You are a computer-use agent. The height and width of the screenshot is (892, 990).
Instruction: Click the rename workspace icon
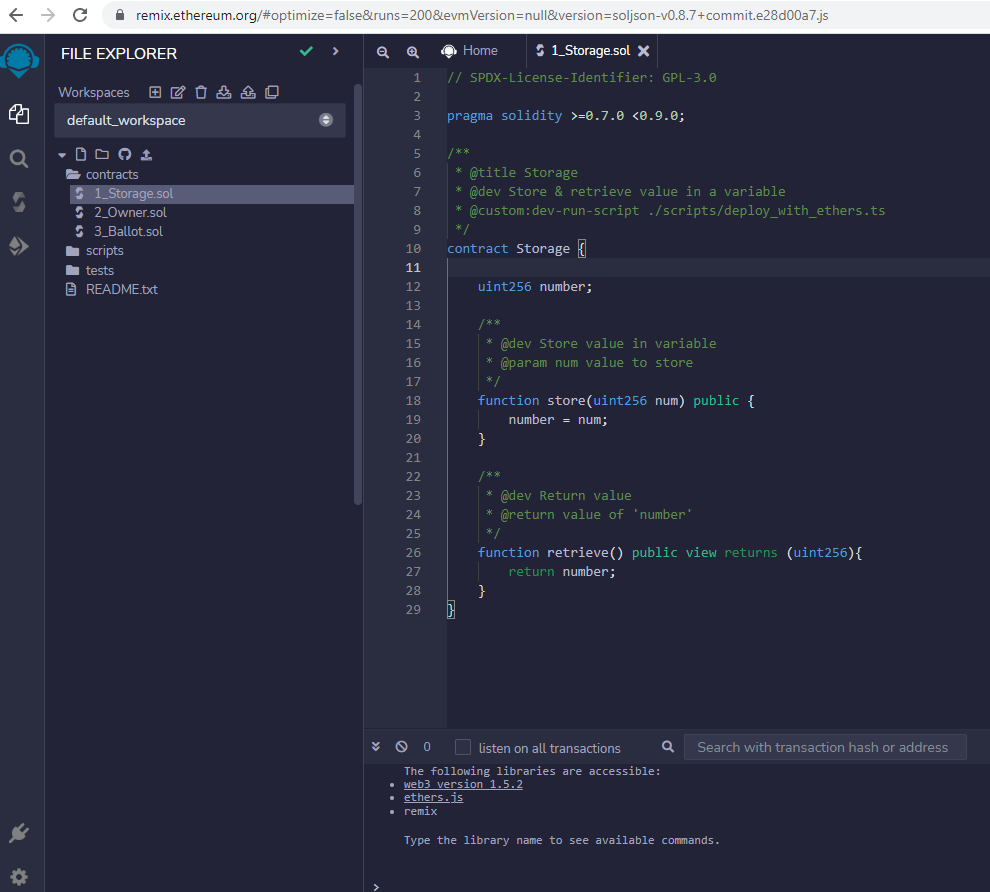(x=178, y=92)
